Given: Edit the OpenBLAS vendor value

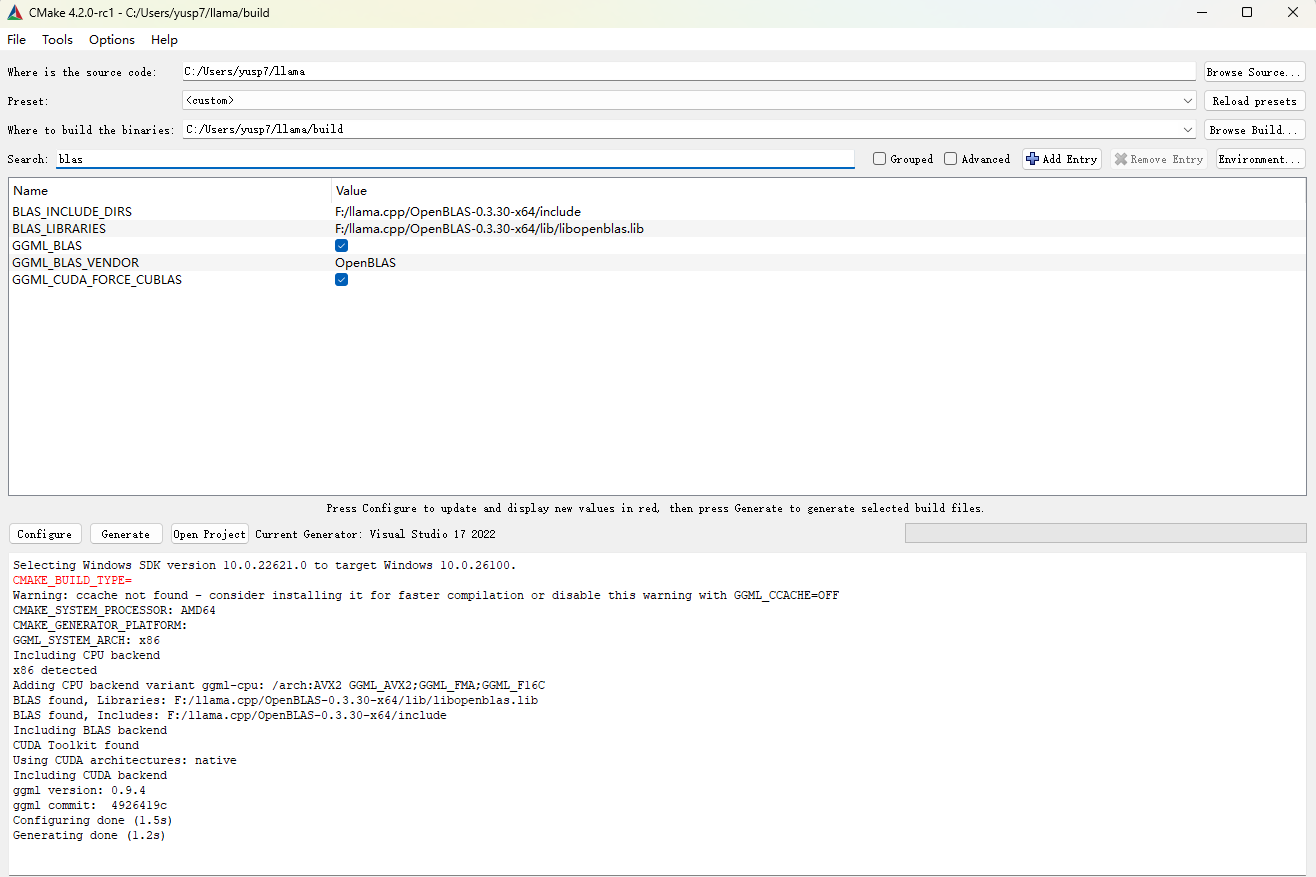Looking at the screenshot, I should [x=365, y=263].
